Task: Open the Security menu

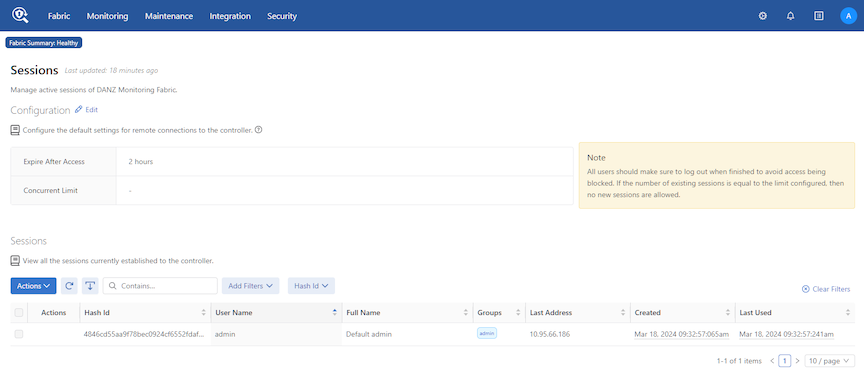Action: [x=282, y=16]
